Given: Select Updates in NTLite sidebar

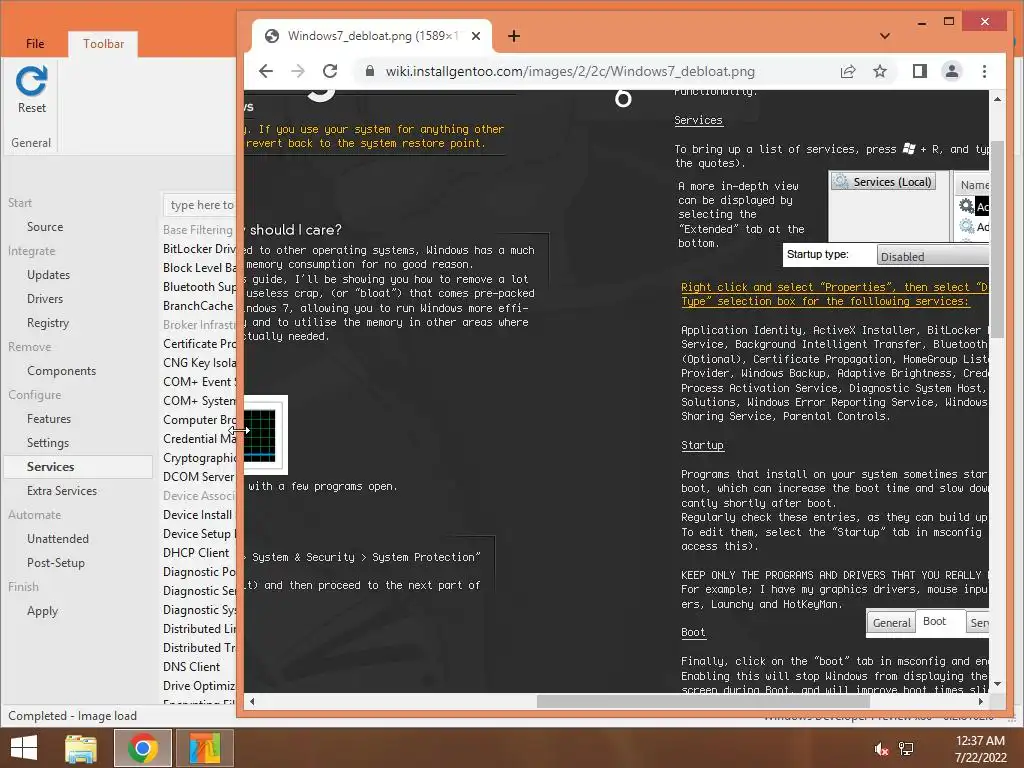Looking at the screenshot, I should point(48,275).
